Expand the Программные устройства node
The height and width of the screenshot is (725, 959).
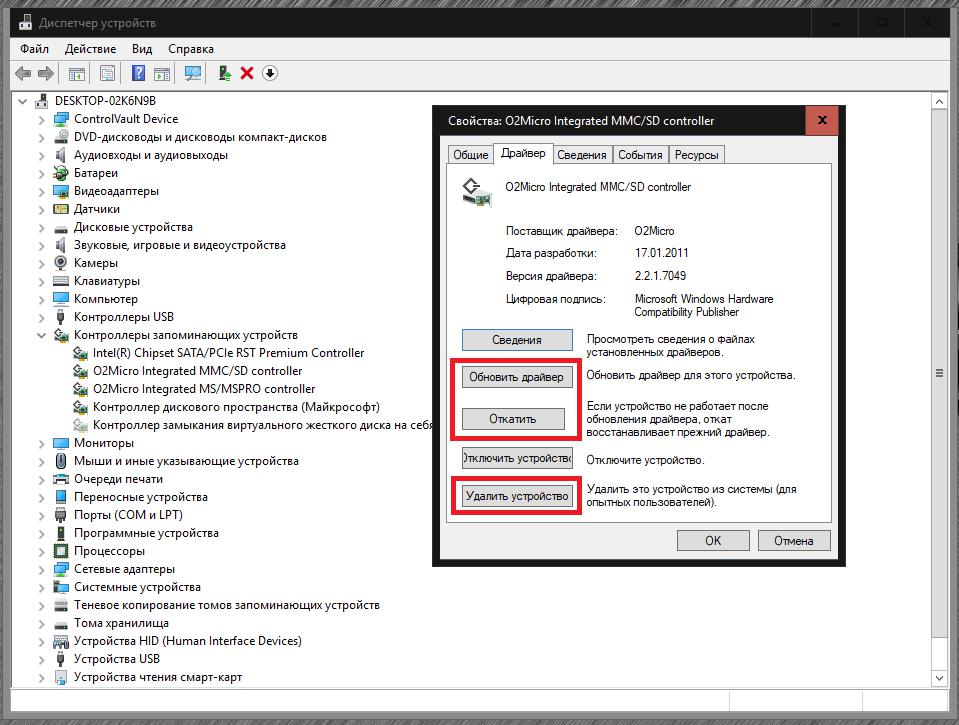pos(42,534)
